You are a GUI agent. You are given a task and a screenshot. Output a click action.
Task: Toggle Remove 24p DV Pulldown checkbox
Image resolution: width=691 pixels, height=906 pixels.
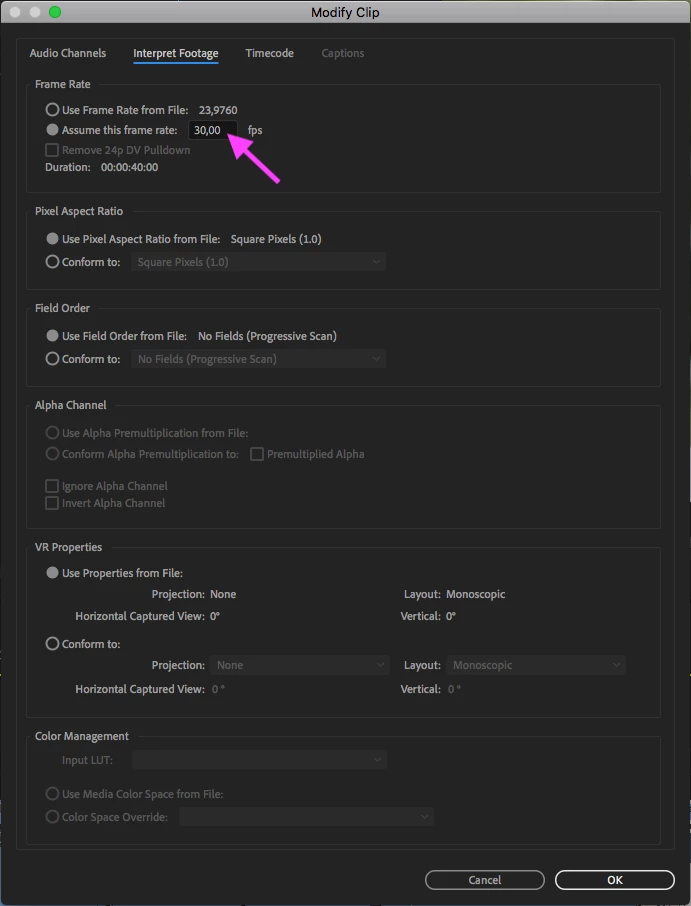pos(52,150)
